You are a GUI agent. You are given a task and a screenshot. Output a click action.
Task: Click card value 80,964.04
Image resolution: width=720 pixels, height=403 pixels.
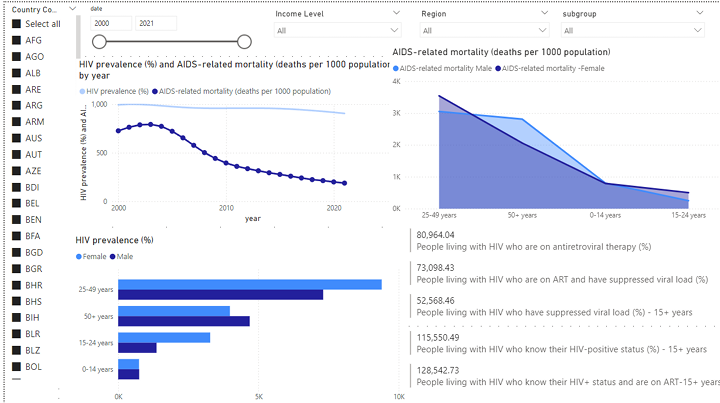coord(435,235)
